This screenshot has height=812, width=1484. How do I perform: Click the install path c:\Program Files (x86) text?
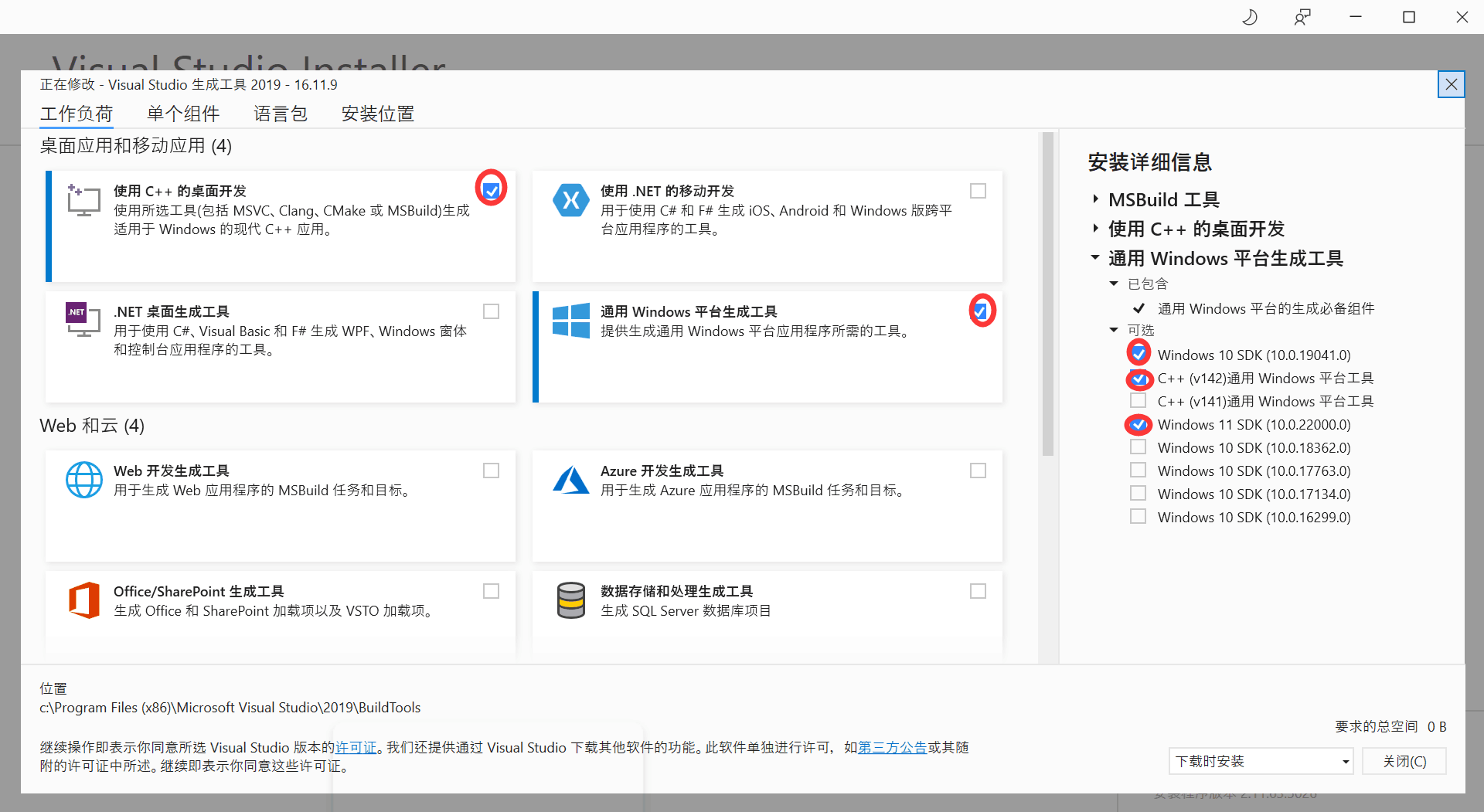tap(230, 707)
